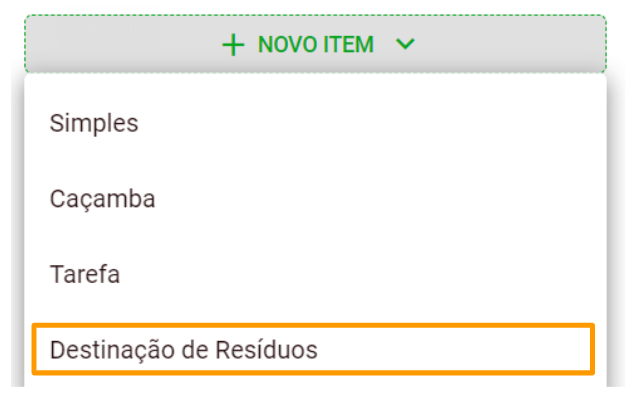This screenshot has height=400, width=630.
Task: Add a Caçamba item
Action: (102, 199)
